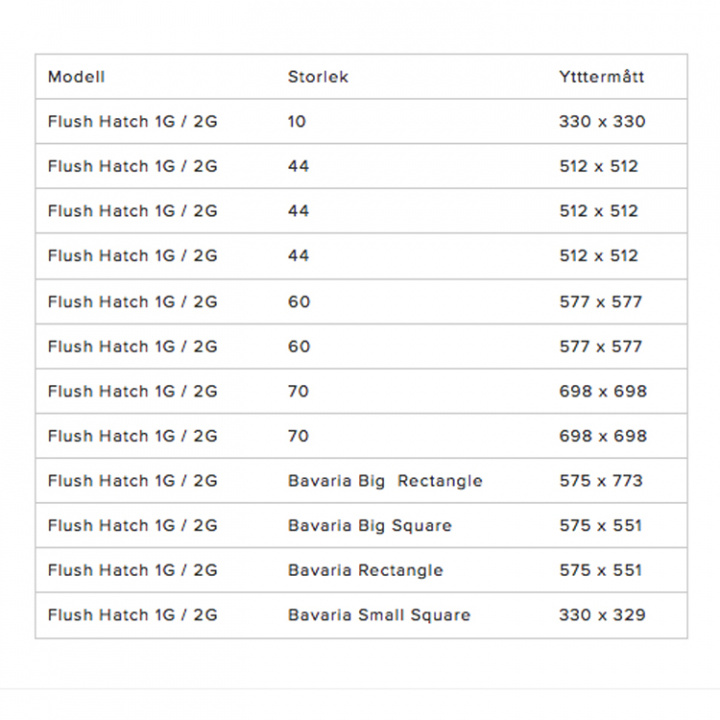Select the Bavaria Big Rectangle size cell
Screen dimensions: 720x720
click(385, 481)
